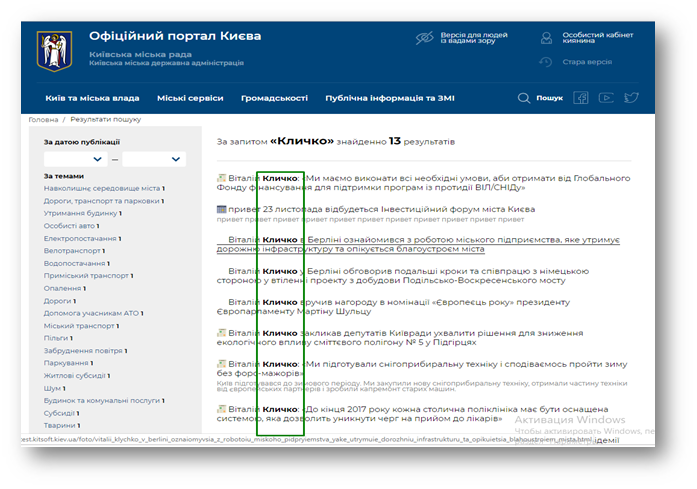Expand the end date dropdown
This screenshot has height=489, width=697.
coord(154,159)
